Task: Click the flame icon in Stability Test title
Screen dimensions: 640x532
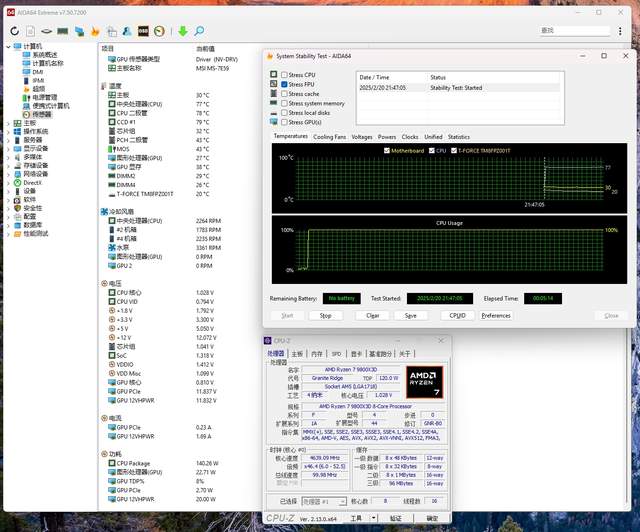Action: [x=269, y=56]
